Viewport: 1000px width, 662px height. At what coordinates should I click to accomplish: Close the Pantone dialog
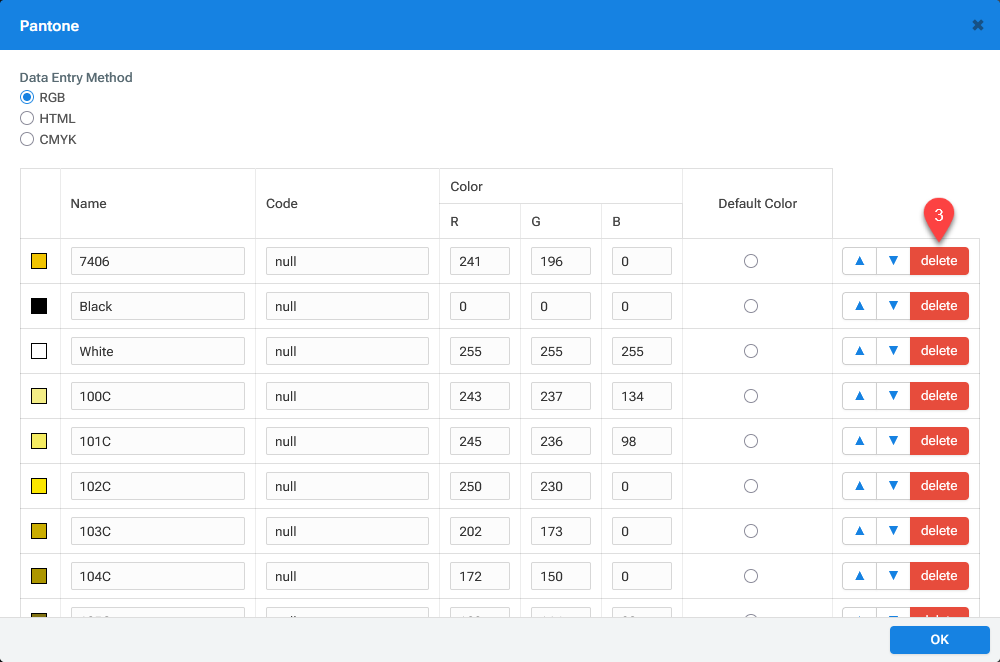[x=978, y=25]
